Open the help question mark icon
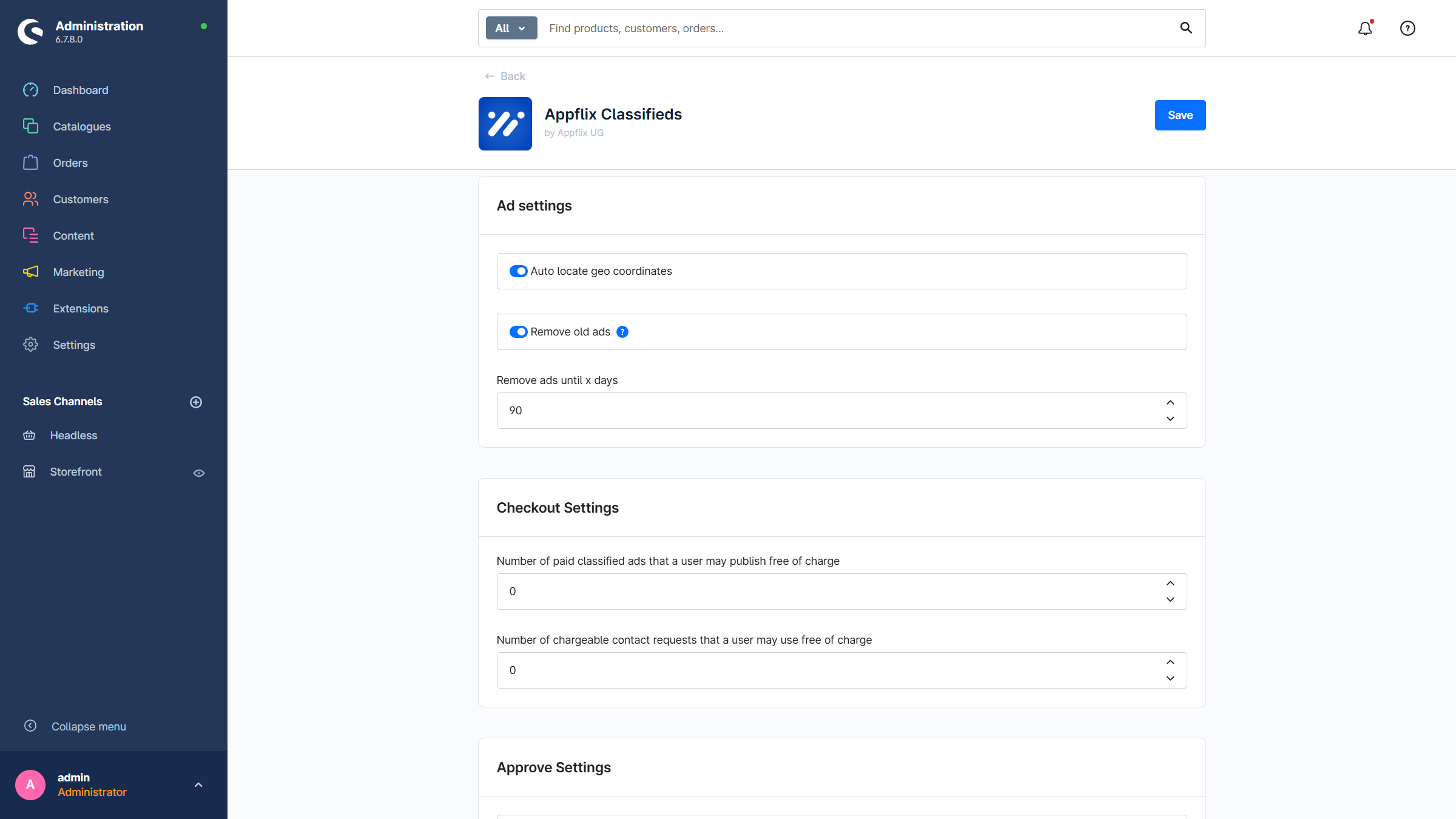 (1407, 29)
